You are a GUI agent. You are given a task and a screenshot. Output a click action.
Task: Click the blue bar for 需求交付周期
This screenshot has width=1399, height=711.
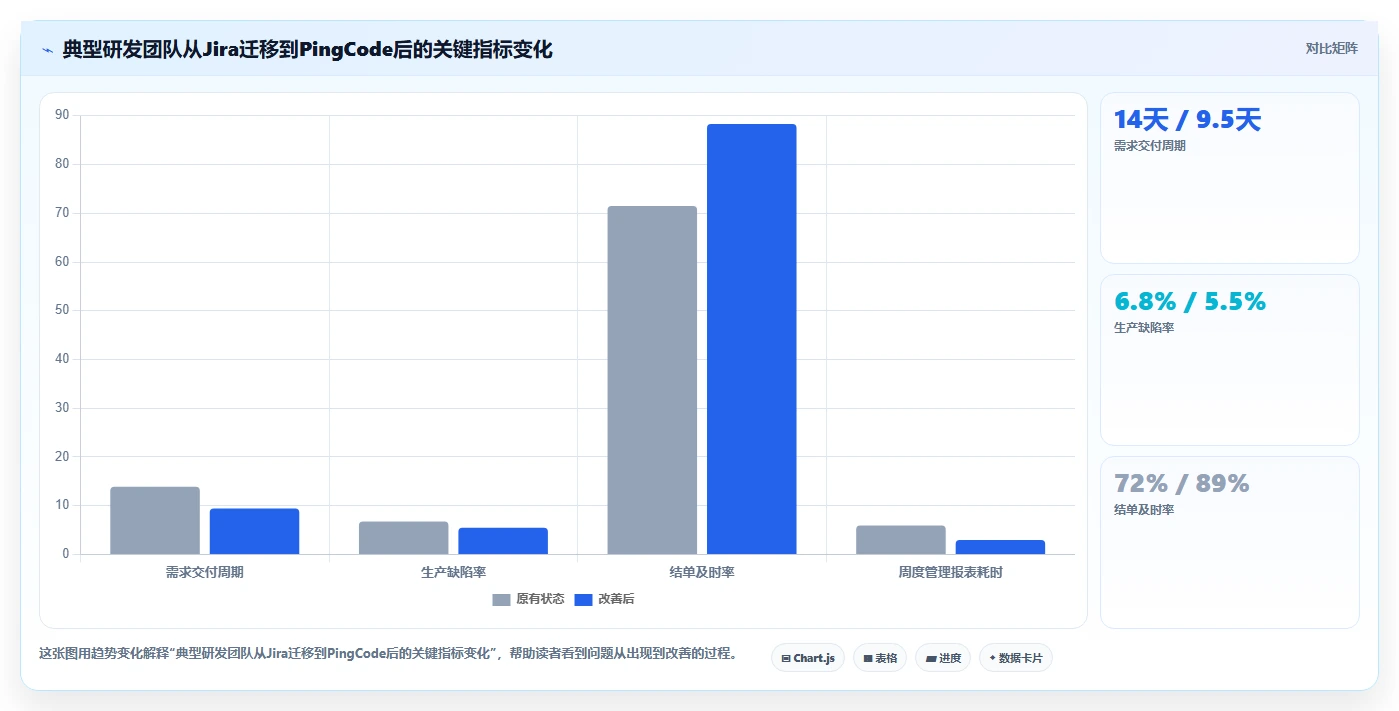[254, 531]
